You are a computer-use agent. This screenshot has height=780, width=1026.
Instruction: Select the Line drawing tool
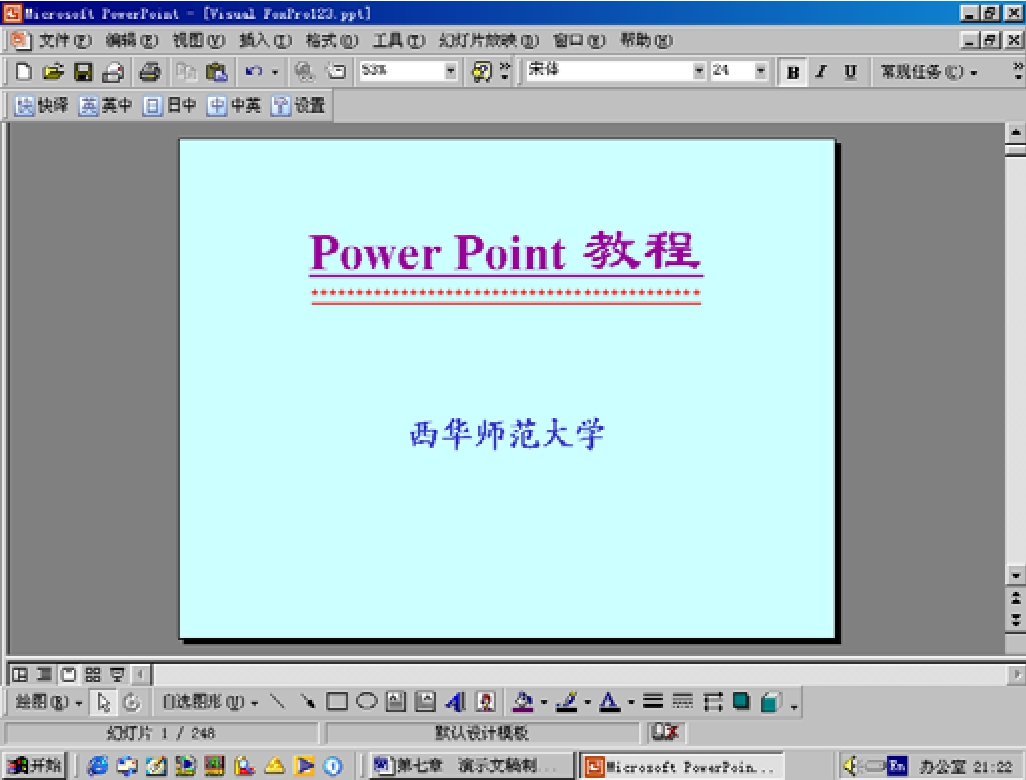click(x=277, y=702)
